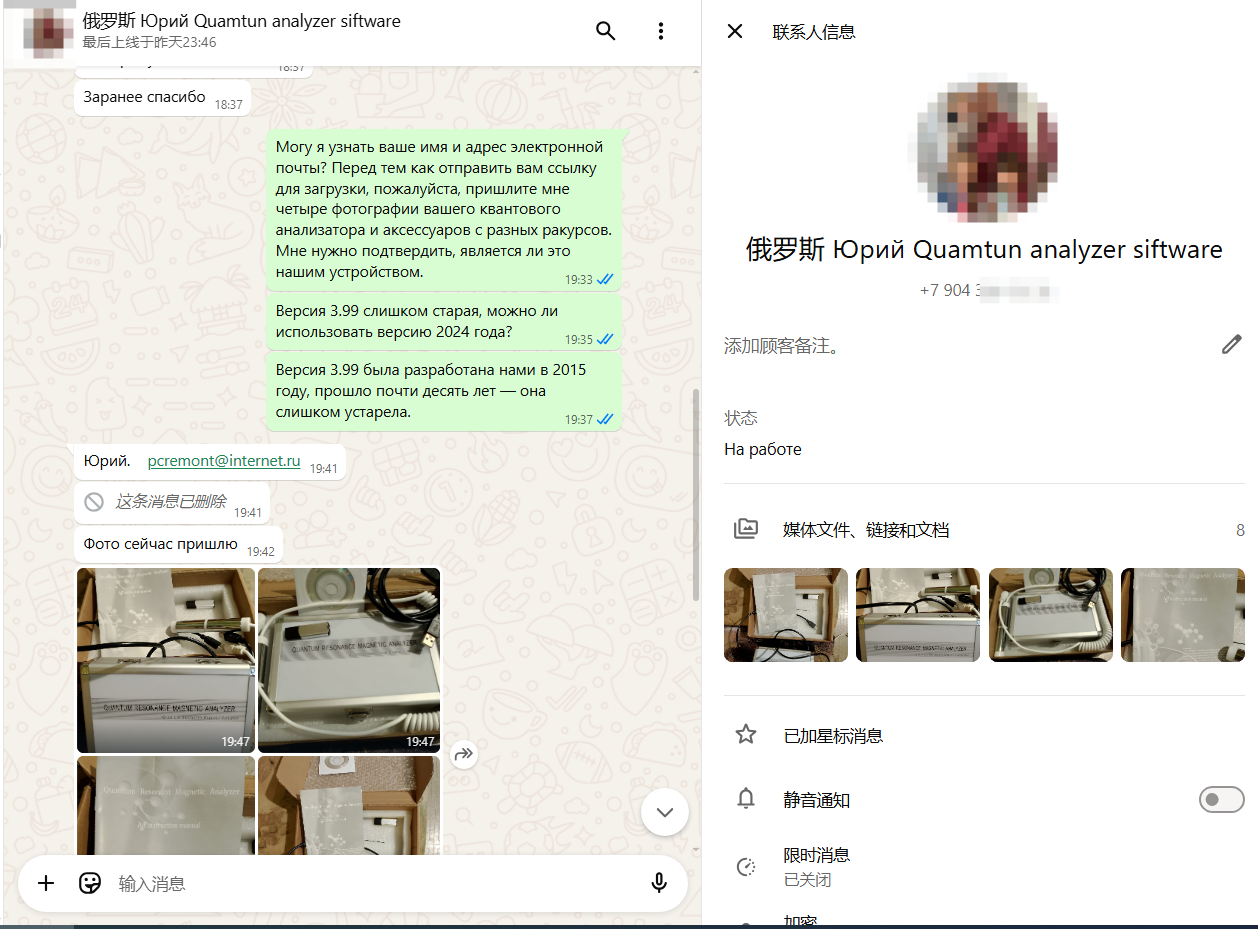This screenshot has width=1258, height=929.
Task: Click the search icon in chat header
Action: click(x=605, y=31)
